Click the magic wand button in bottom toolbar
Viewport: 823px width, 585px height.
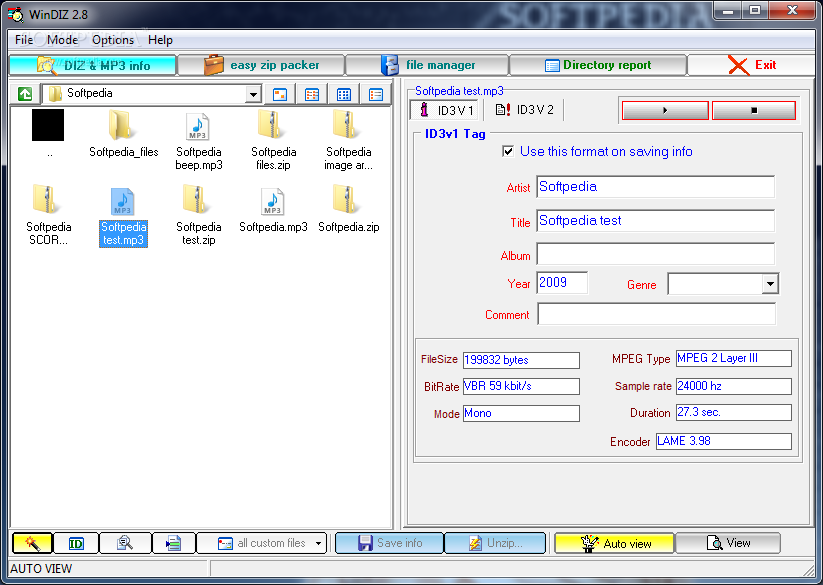[x=33, y=543]
